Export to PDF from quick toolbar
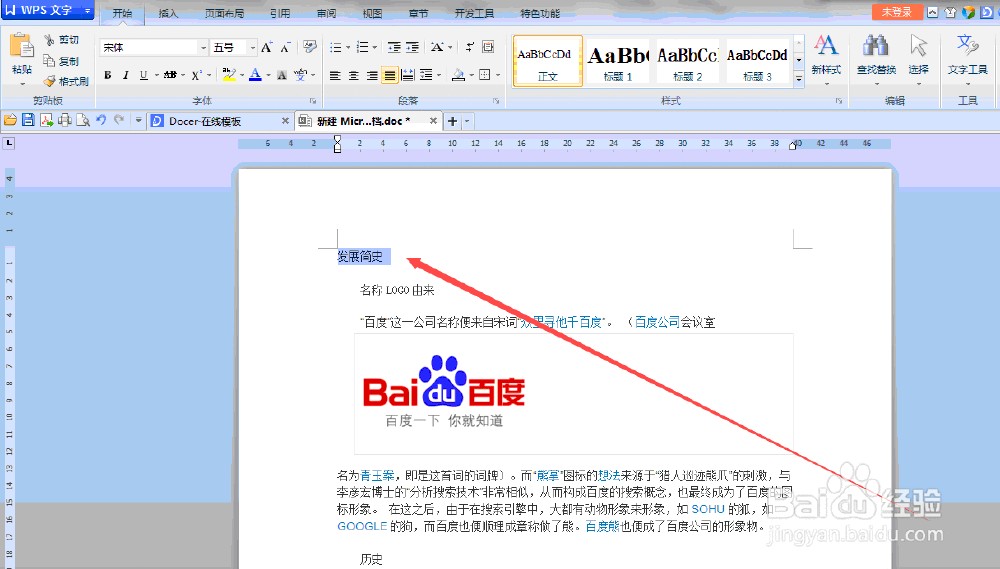This screenshot has height=569, width=1000. click(x=47, y=120)
